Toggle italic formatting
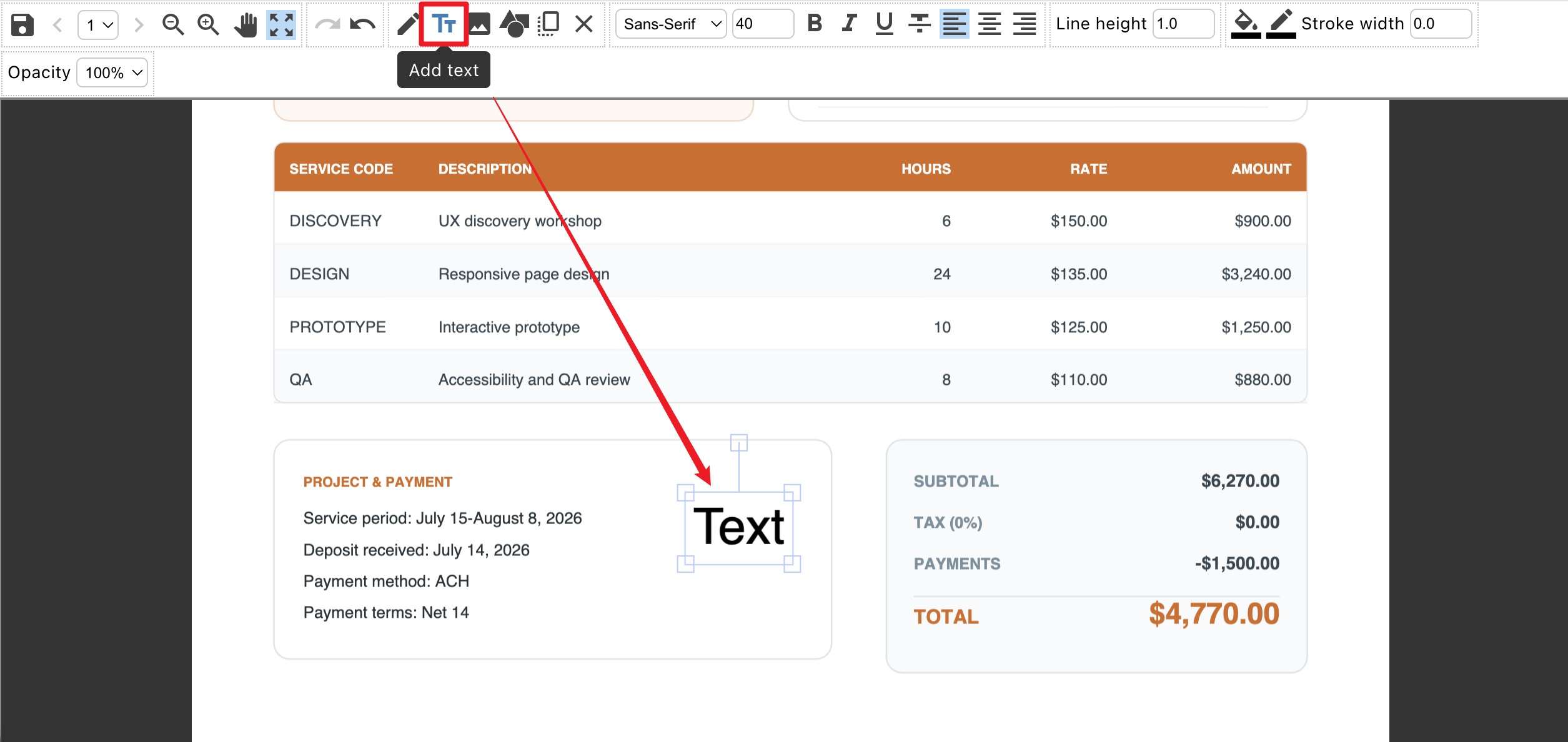The image size is (1568, 742). [849, 24]
